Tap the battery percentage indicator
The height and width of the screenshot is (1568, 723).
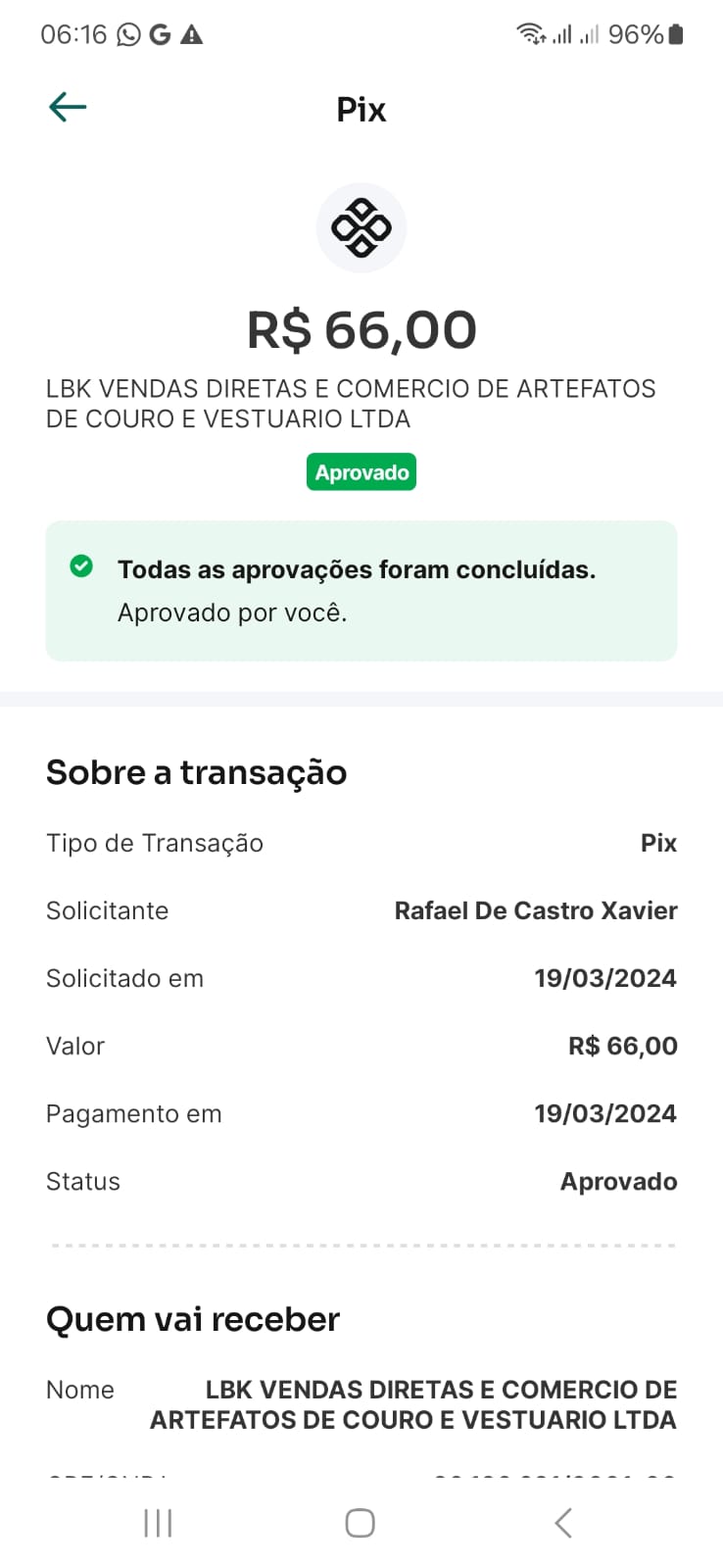click(636, 34)
